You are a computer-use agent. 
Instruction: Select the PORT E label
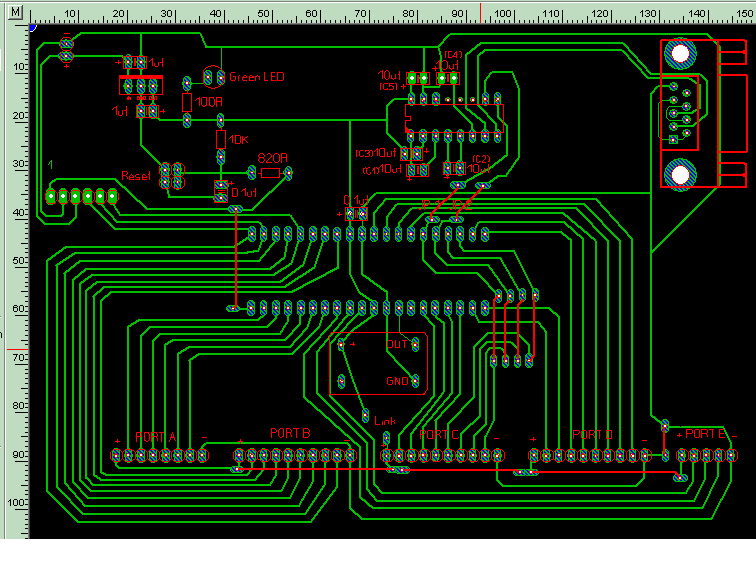(x=704, y=433)
